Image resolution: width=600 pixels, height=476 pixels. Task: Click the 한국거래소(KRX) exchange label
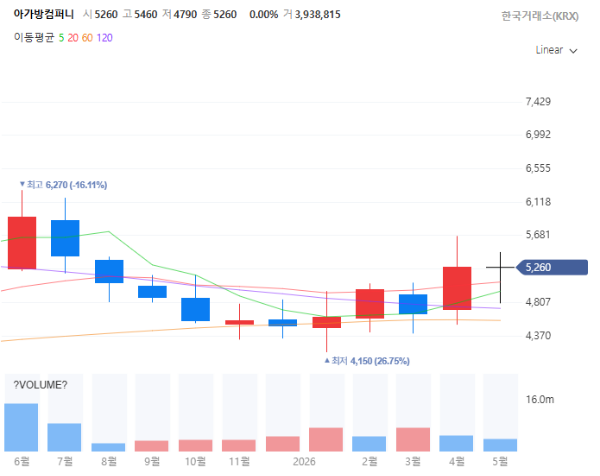[540, 16]
